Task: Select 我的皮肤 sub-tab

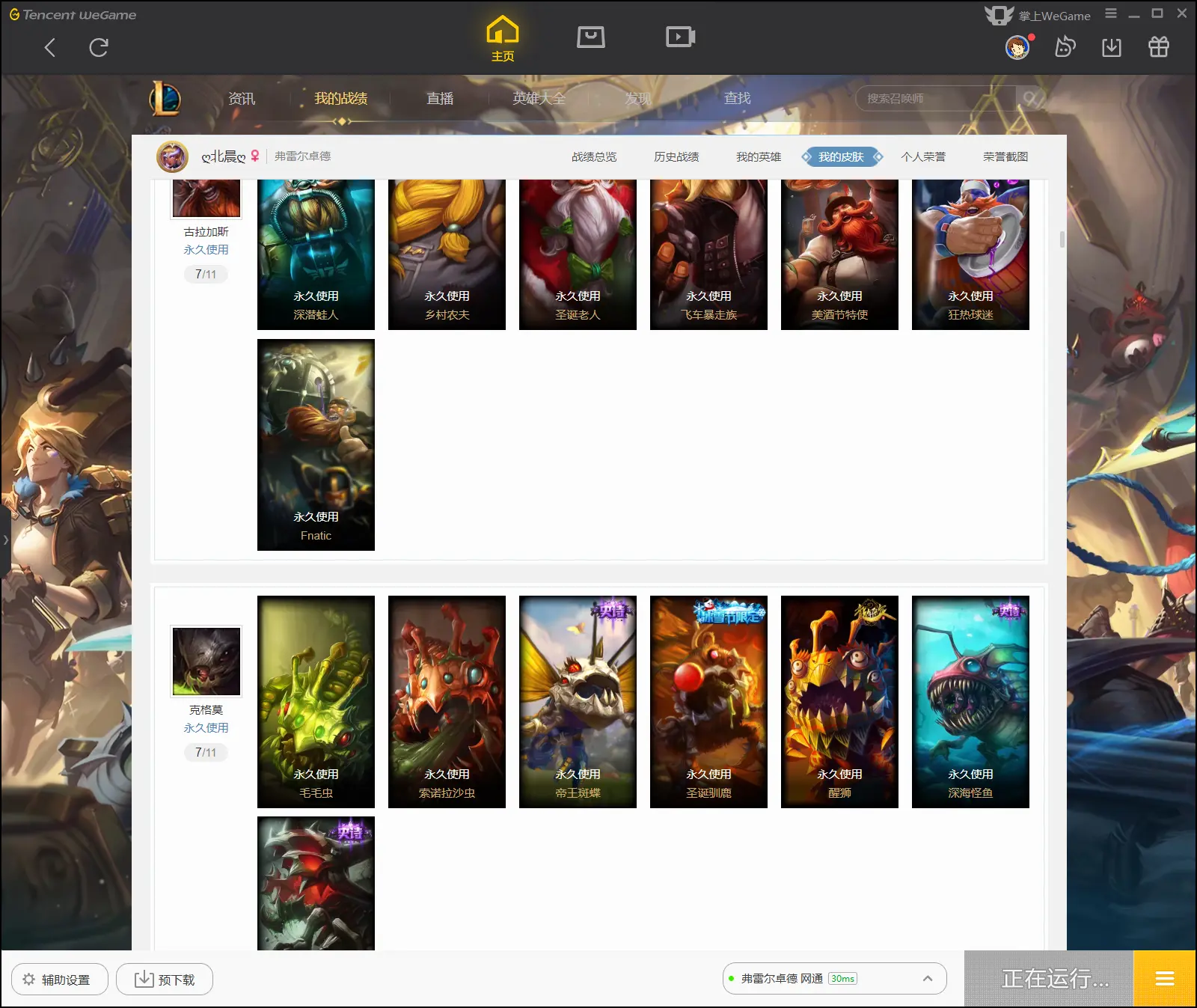Action: (842, 156)
